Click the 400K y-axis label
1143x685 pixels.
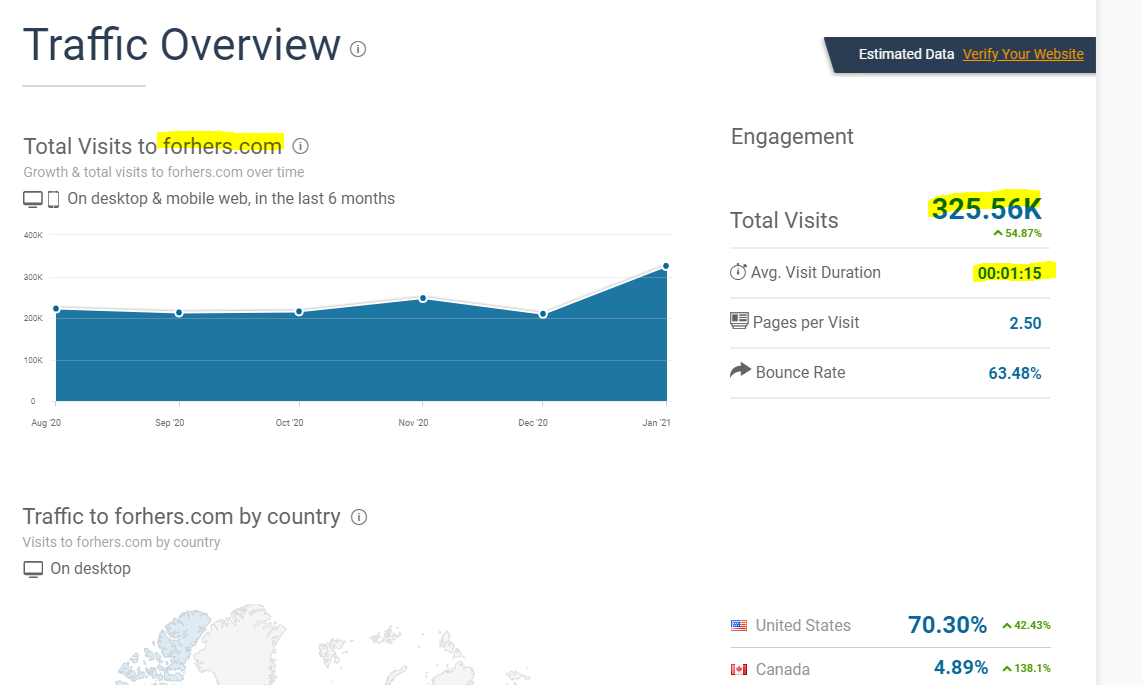(x=34, y=235)
